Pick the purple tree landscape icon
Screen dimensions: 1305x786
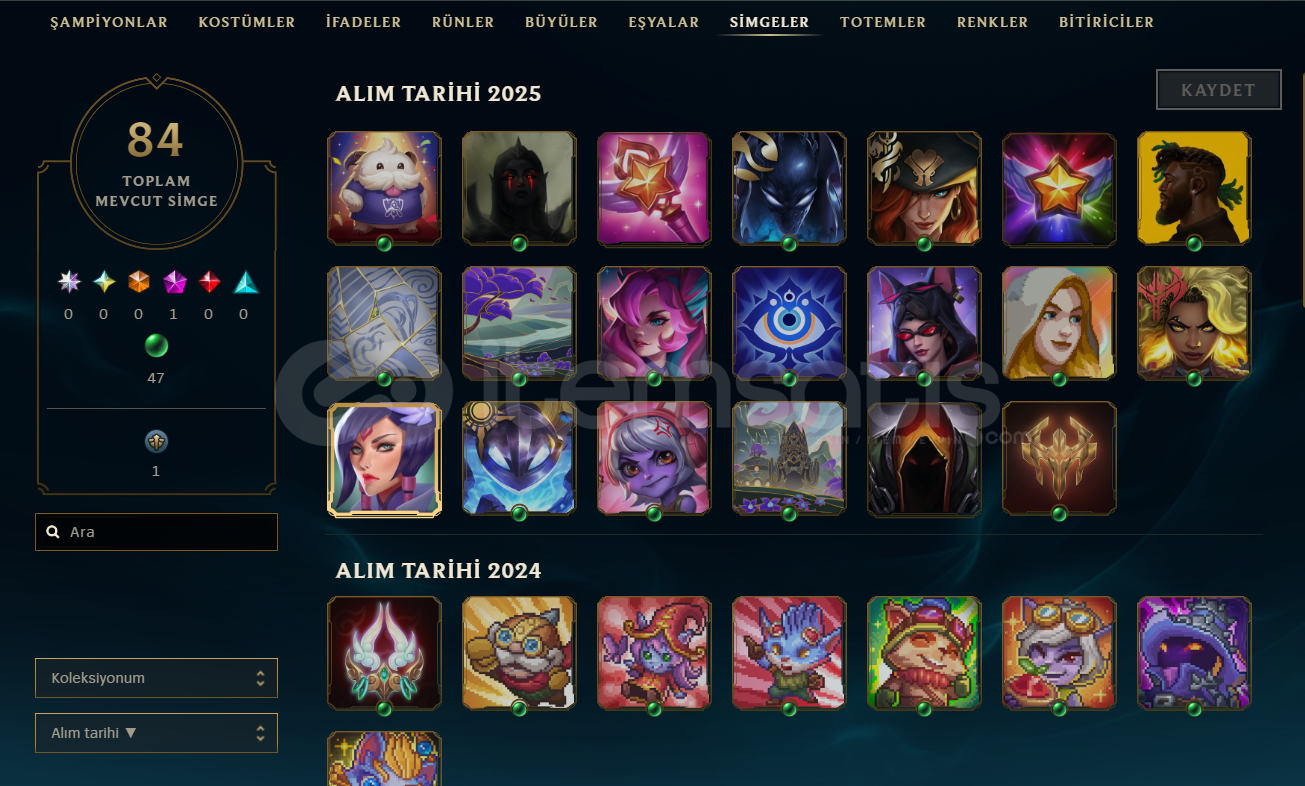(x=519, y=323)
